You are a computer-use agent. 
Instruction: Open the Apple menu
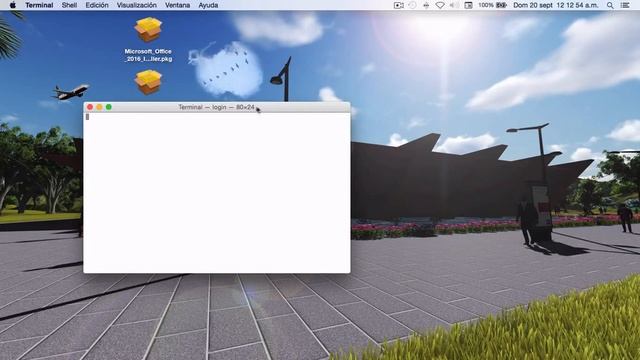[x=13, y=5]
